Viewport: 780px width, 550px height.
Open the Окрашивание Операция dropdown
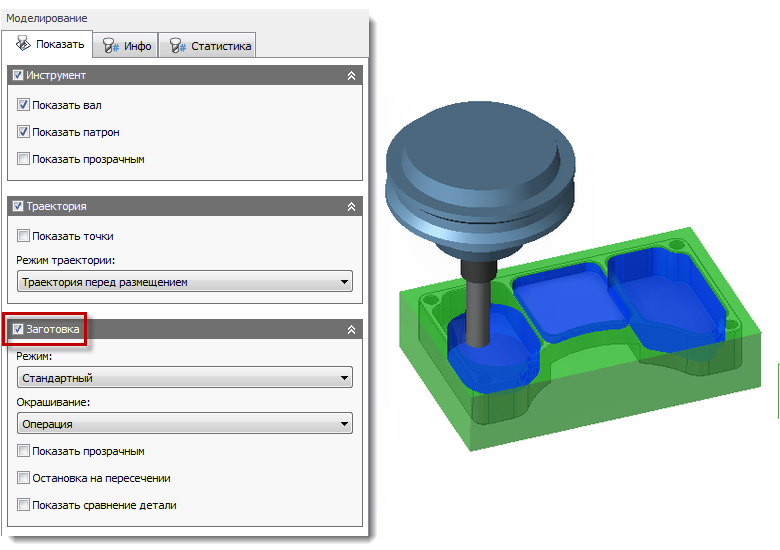[185, 424]
